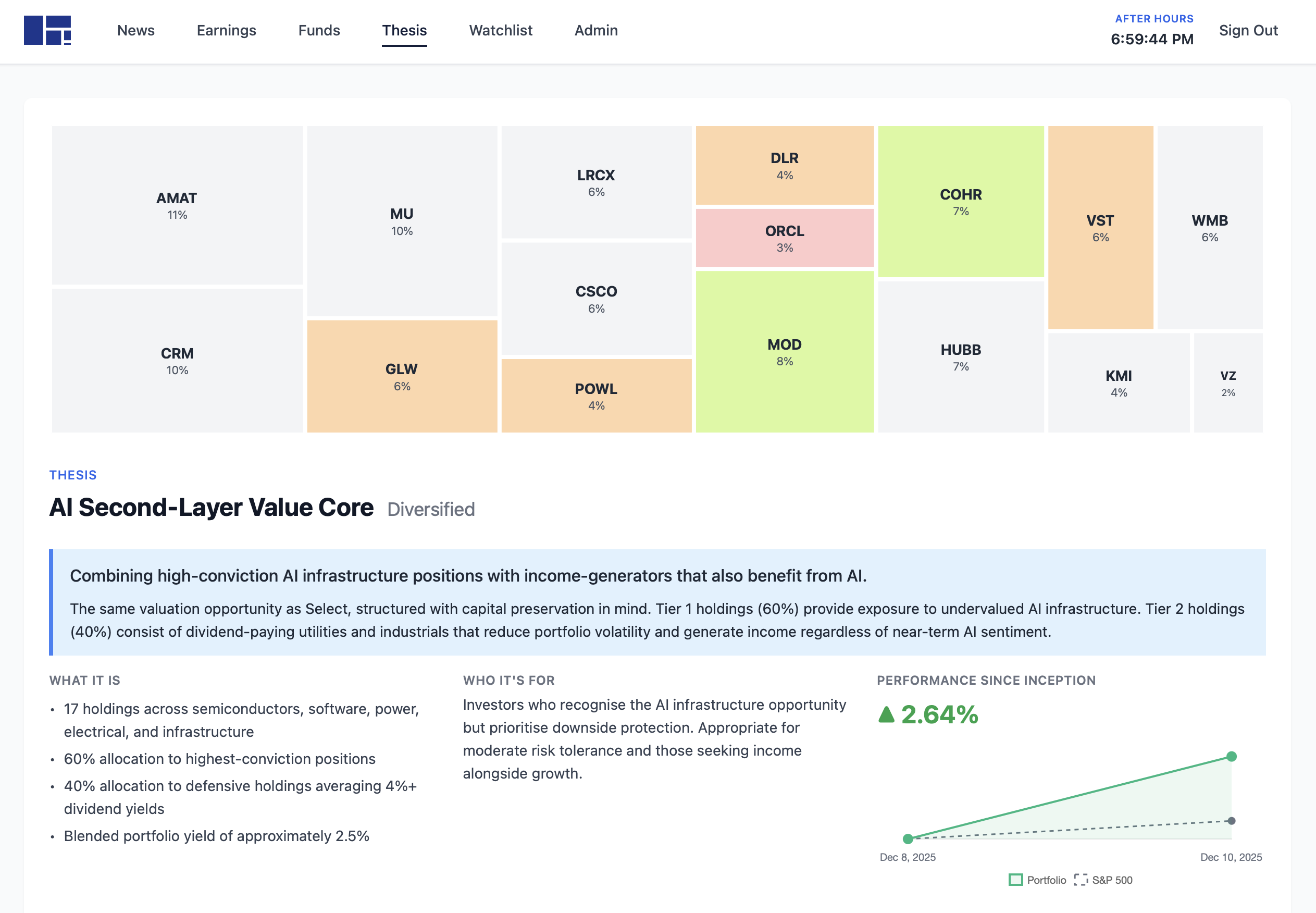The width and height of the screenshot is (1316, 913).
Task: Click the Sign Out link
Action: (x=1248, y=30)
